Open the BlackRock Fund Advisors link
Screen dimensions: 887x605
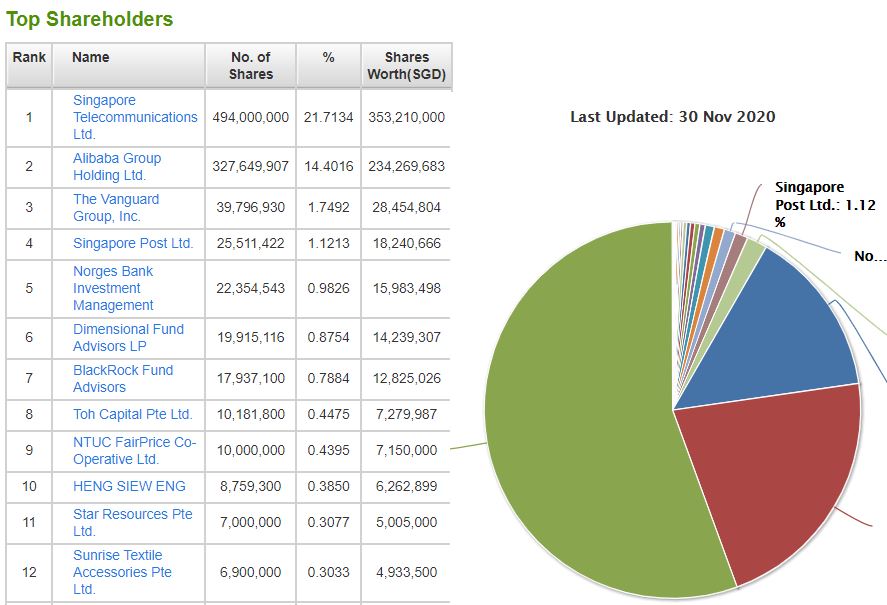[122, 378]
